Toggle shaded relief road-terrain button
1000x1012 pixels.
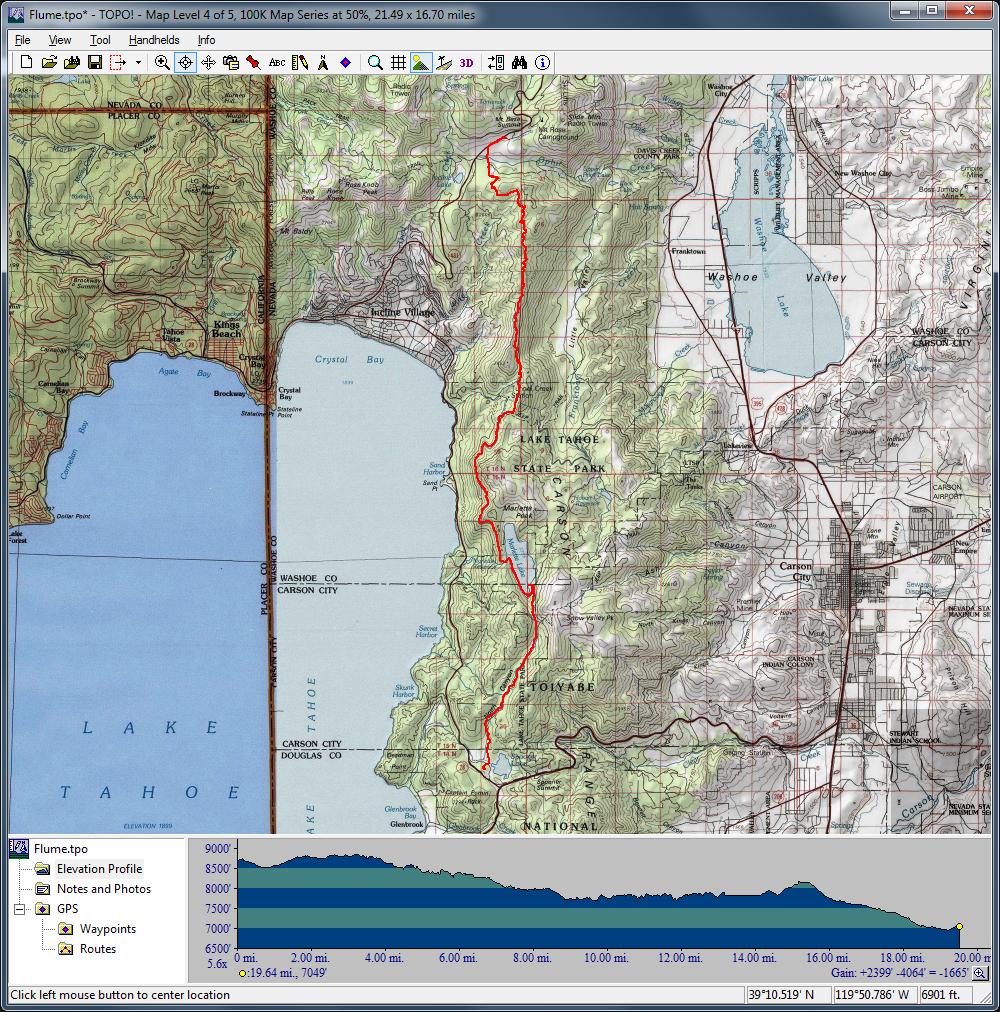pyautogui.click(x=444, y=63)
